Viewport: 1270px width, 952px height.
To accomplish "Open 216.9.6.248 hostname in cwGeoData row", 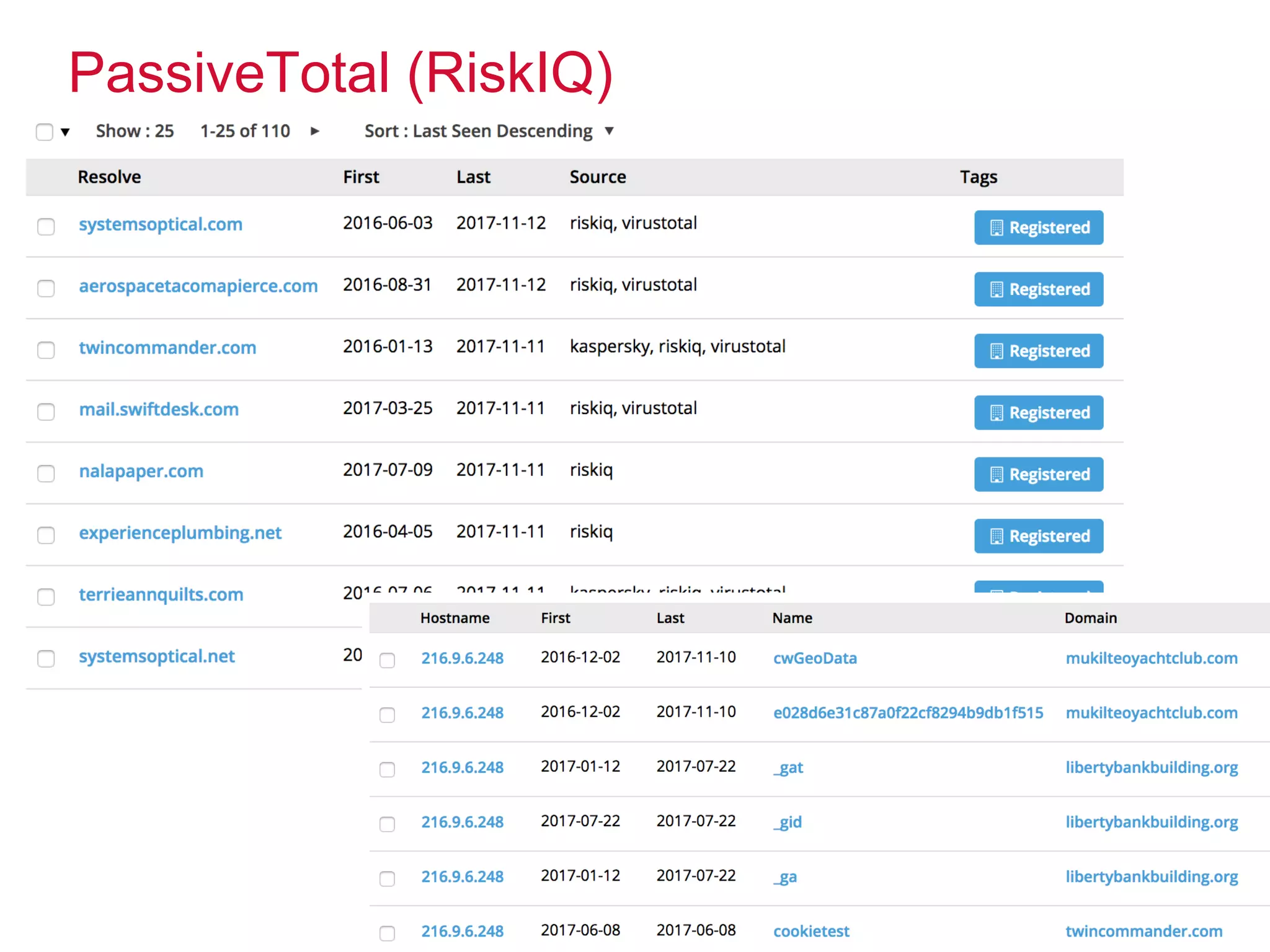I will (x=463, y=658).
